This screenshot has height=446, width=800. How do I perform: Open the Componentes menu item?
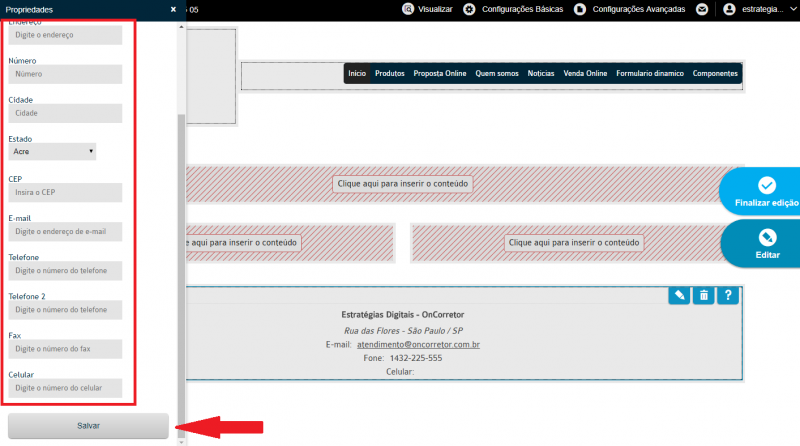[715, 73]
